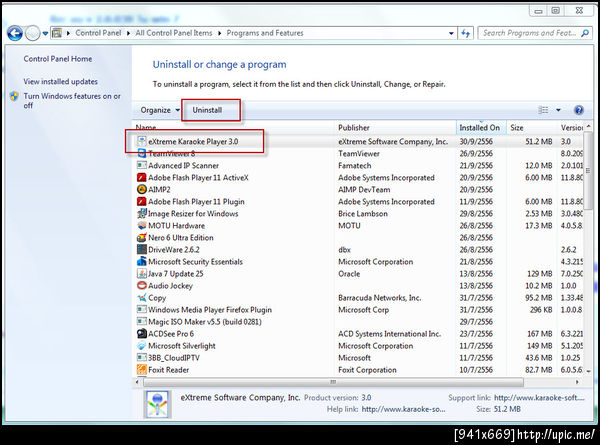Open the Help link URL
This screenshot has height=445, width=600.
[x=403, y=409]
